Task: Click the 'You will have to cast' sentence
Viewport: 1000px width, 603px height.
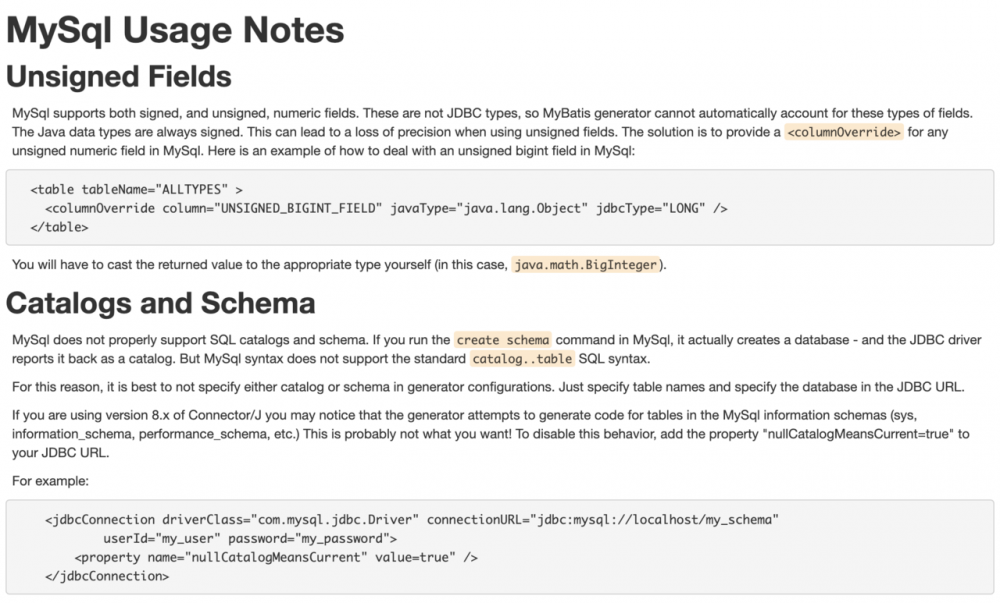Action: [x=339, y=265]
